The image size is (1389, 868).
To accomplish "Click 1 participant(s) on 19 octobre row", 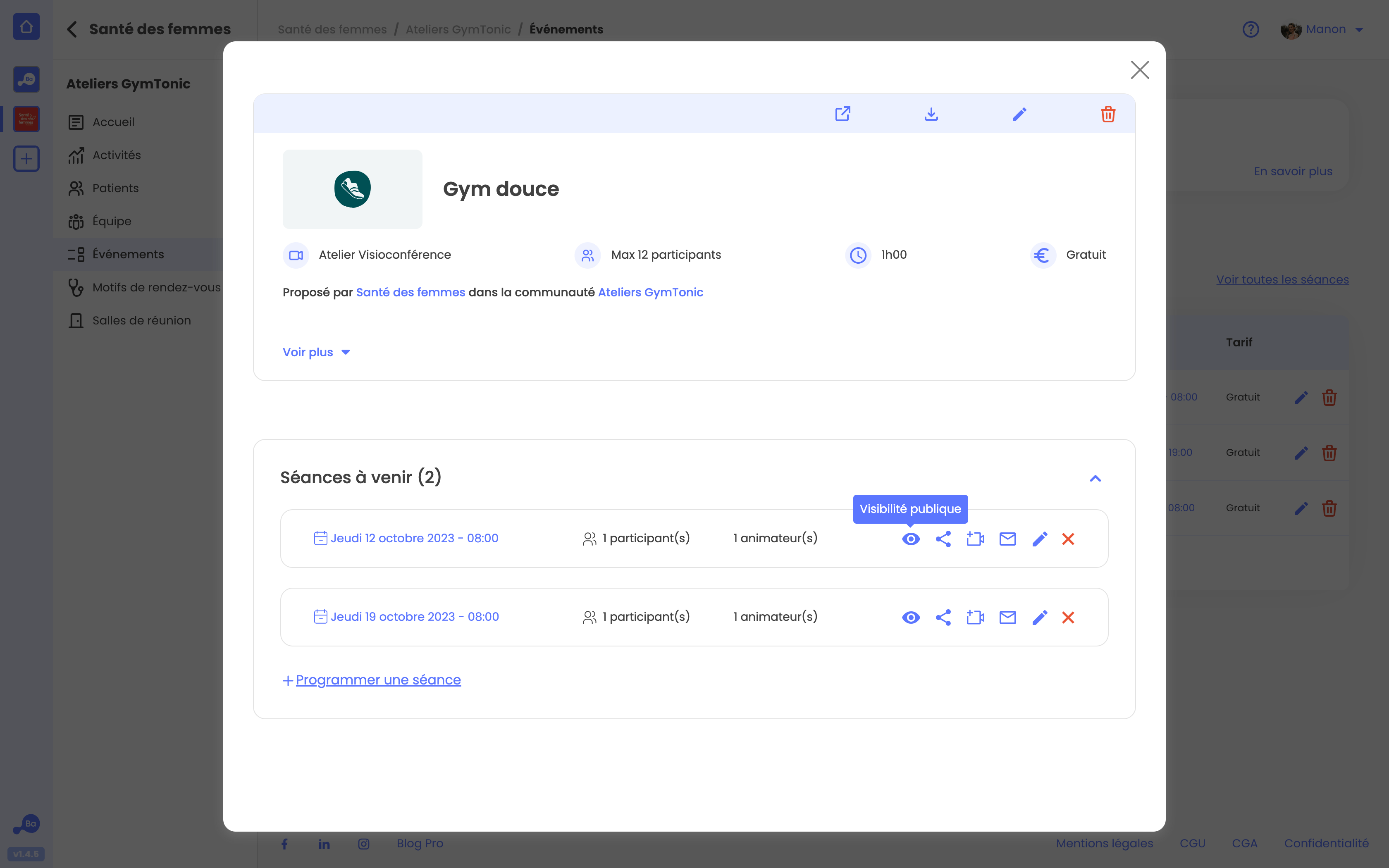I will pyautogui.click(x=636, y=617).
